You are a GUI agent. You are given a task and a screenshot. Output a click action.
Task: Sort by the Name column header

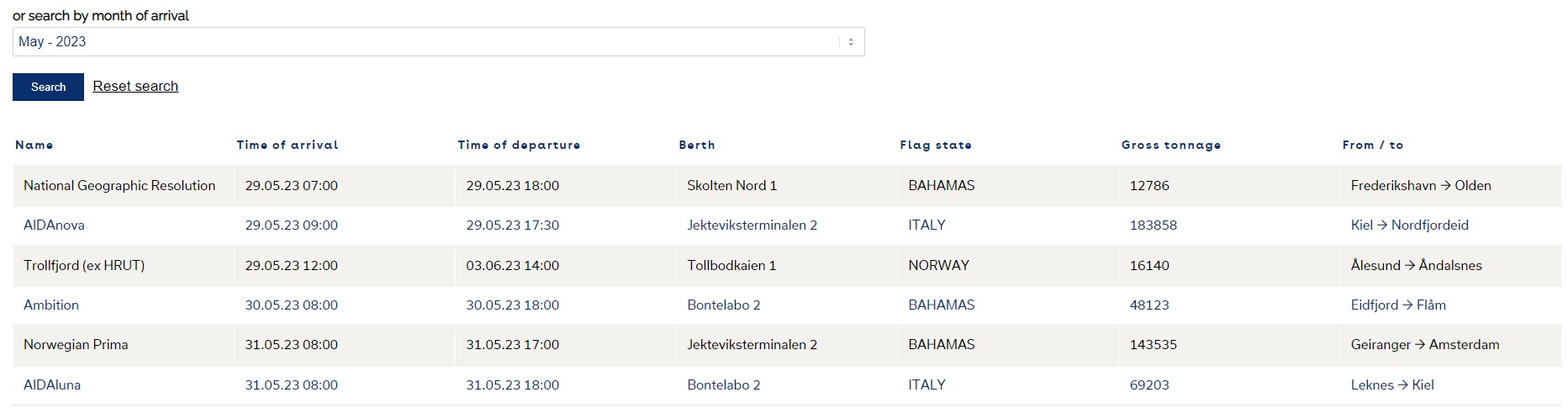click(x=34, y=145)
